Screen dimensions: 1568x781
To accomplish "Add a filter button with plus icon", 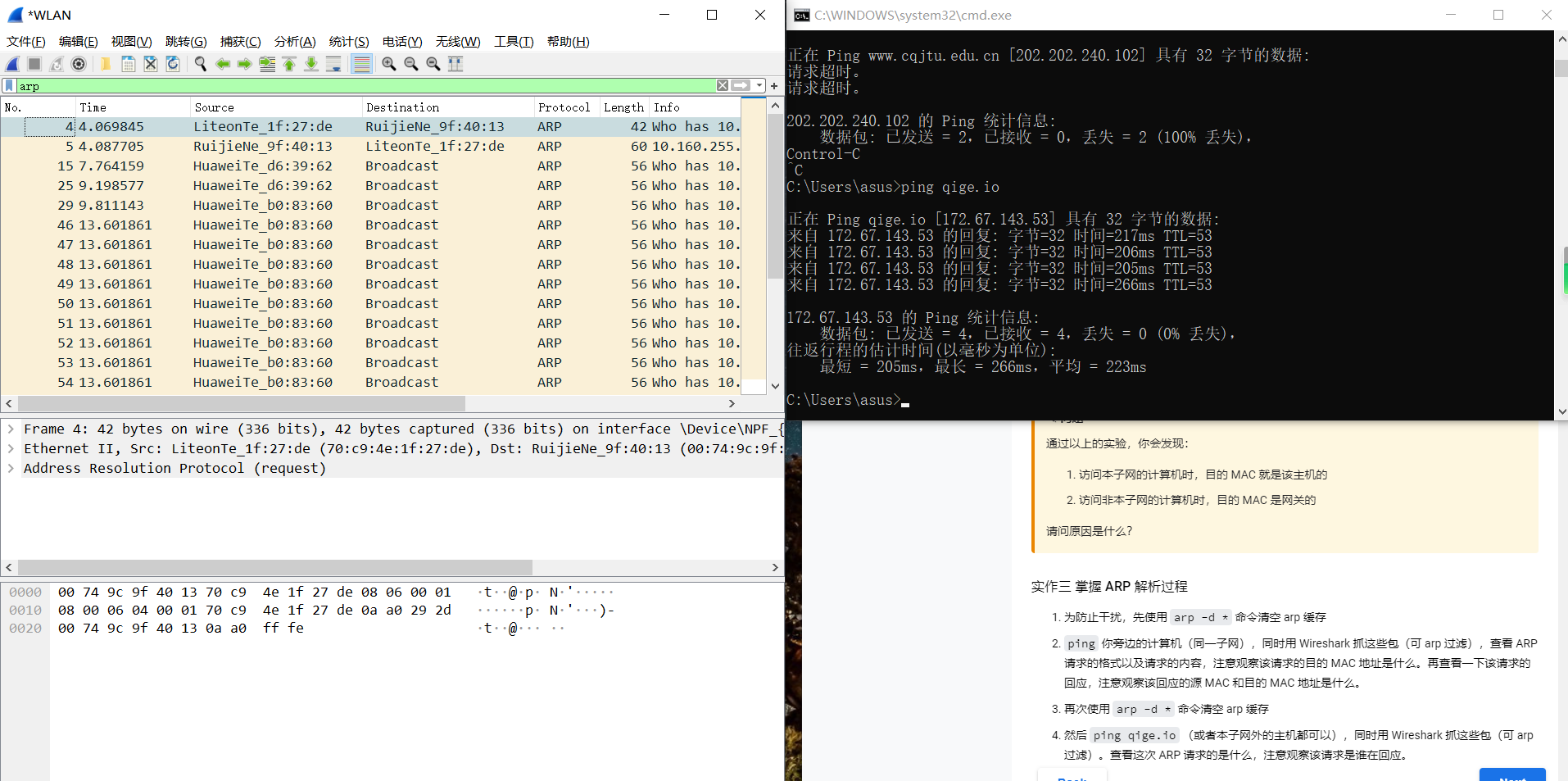I will [x=774, y=85].
